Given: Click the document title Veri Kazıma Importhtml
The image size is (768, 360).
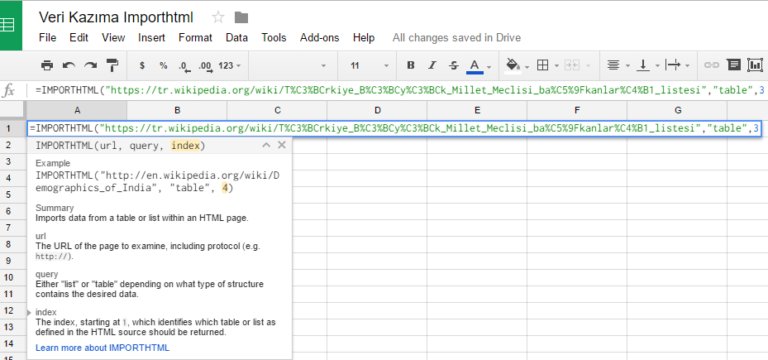Looking at the screenshot, I should point(116,18).
